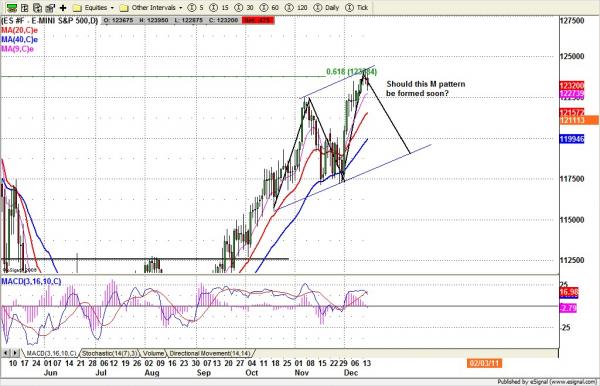Select the 5 minute interval button
The image size is (600, 386).
click(x=196, y=8)
